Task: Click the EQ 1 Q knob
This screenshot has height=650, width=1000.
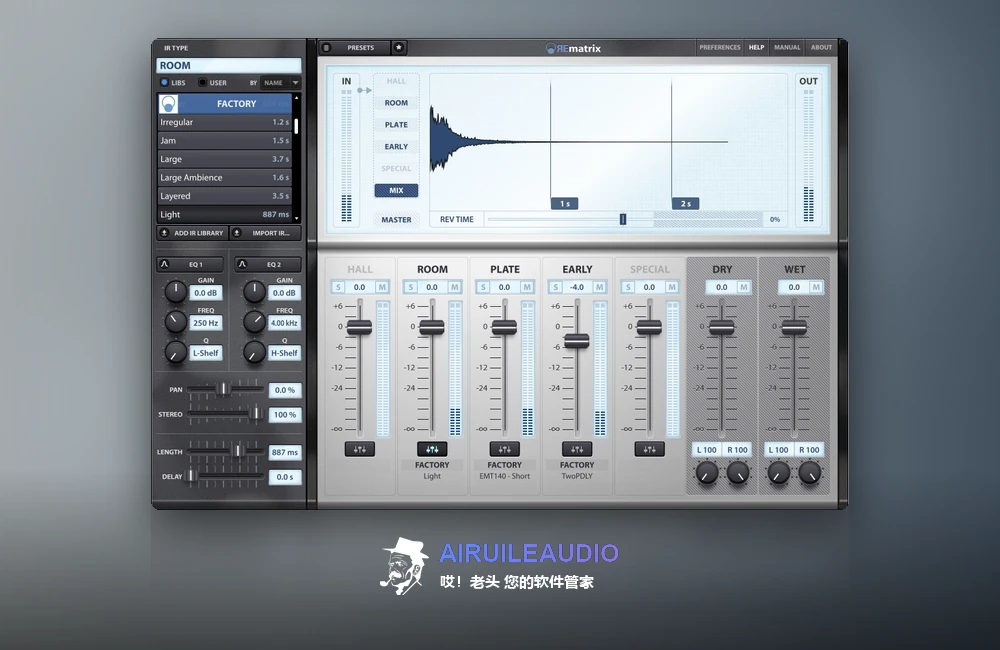Action: click(x=175, y=351)
